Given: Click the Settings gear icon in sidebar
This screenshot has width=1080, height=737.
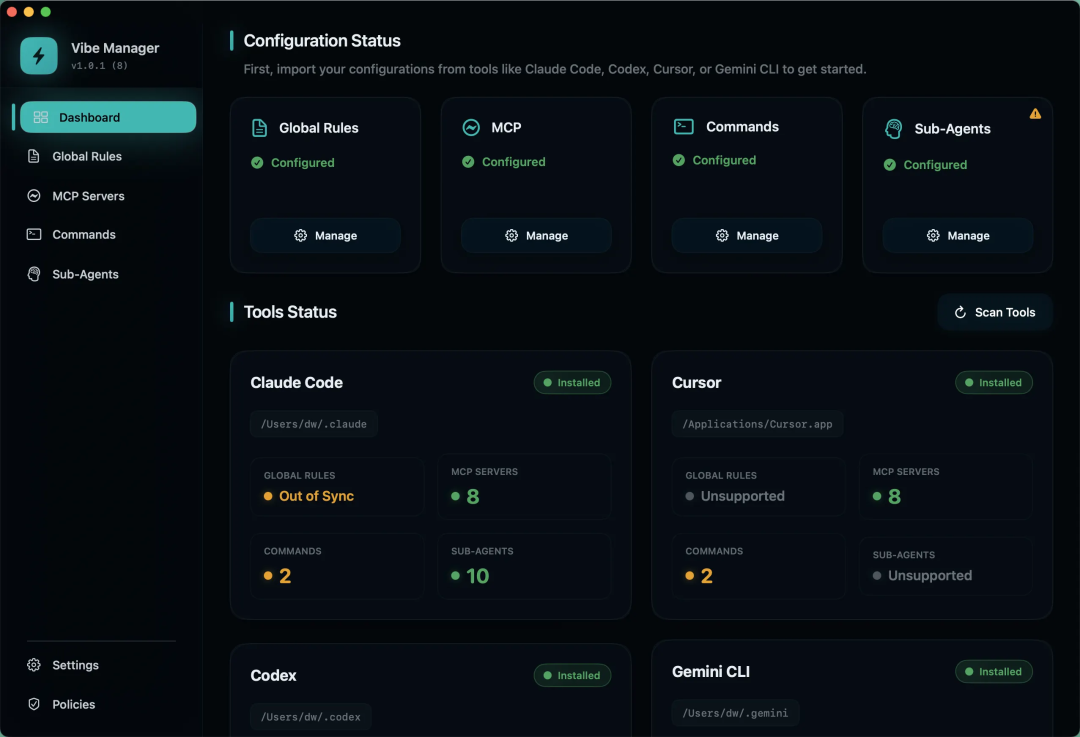Looking at the screenshot, I should pyautogui.click(x=34, y=665).
